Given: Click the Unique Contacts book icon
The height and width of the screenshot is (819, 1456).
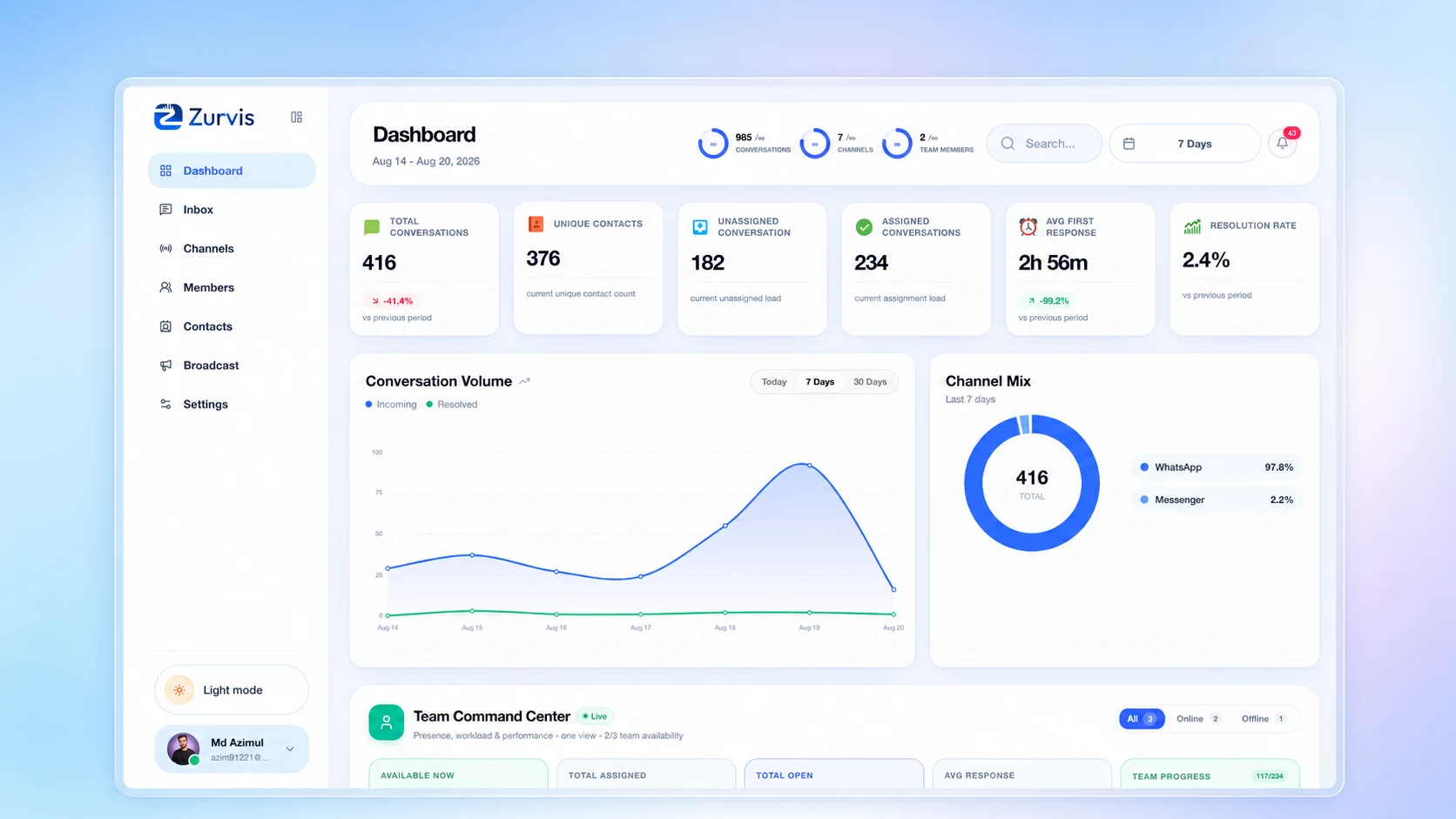Looking at the screenshot, I should coord(536,225).
